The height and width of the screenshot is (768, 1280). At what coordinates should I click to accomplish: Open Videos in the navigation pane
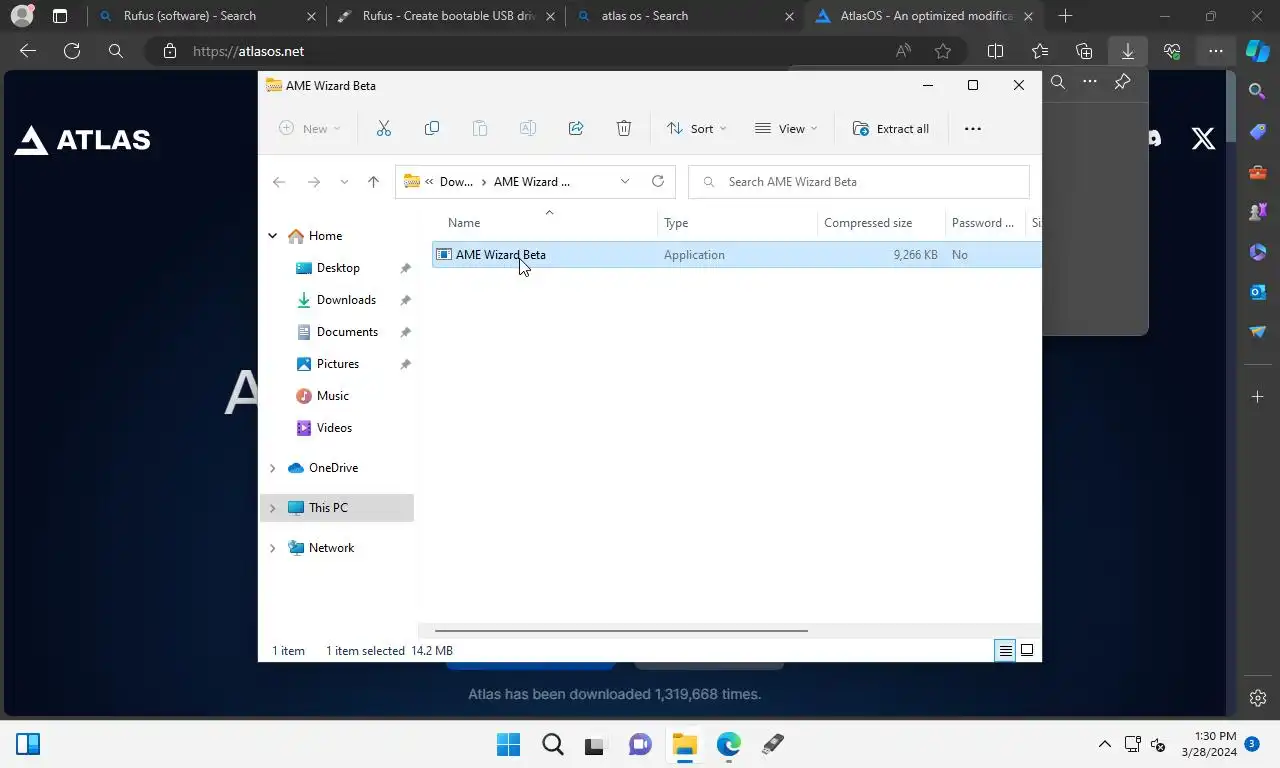tap(334, 428)
